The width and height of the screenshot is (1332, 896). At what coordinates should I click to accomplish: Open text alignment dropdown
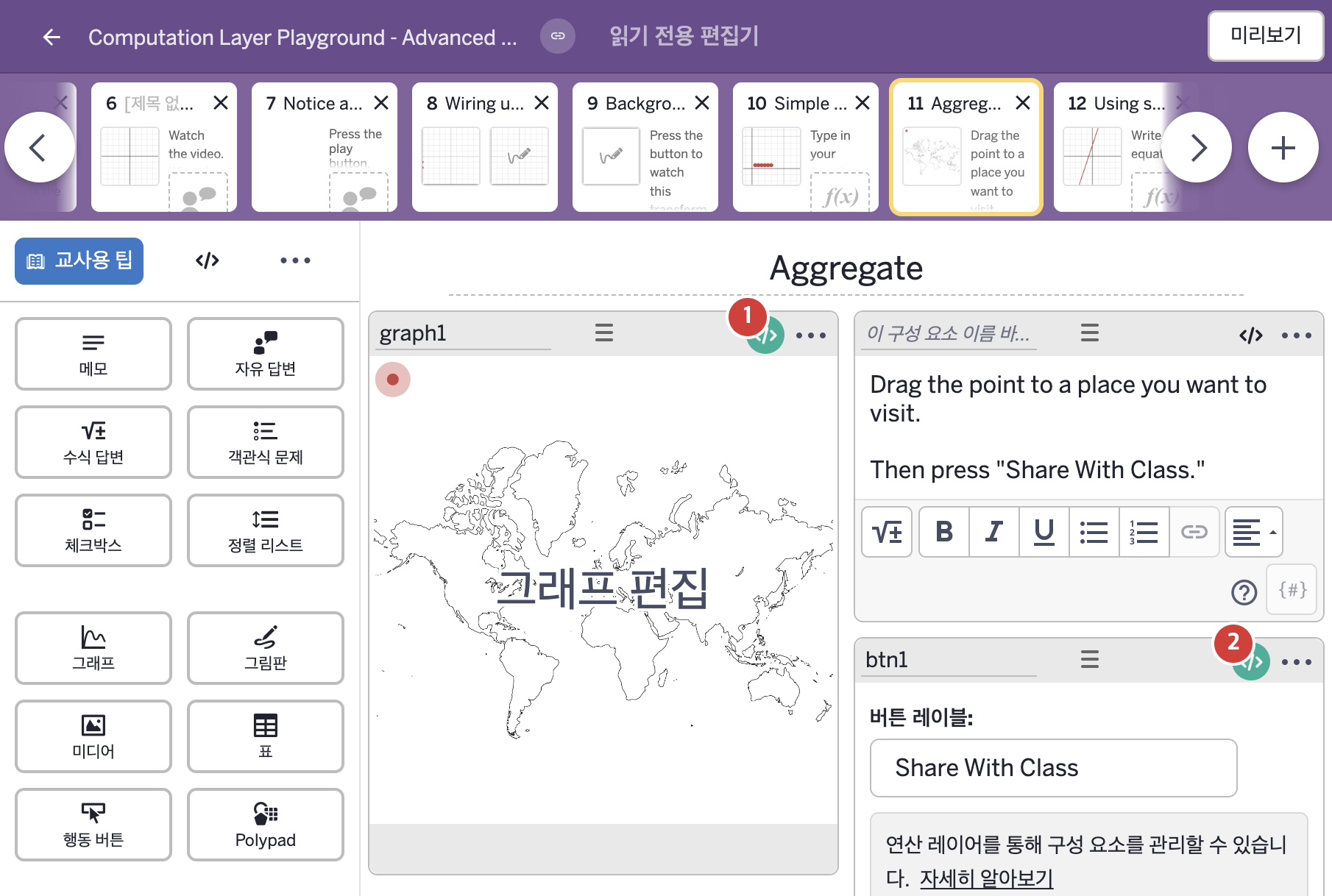[x=1254, y=531]
